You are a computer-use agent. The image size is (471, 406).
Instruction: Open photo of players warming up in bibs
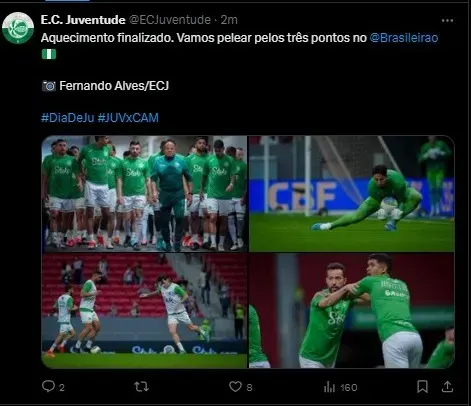tap(144, 311)
